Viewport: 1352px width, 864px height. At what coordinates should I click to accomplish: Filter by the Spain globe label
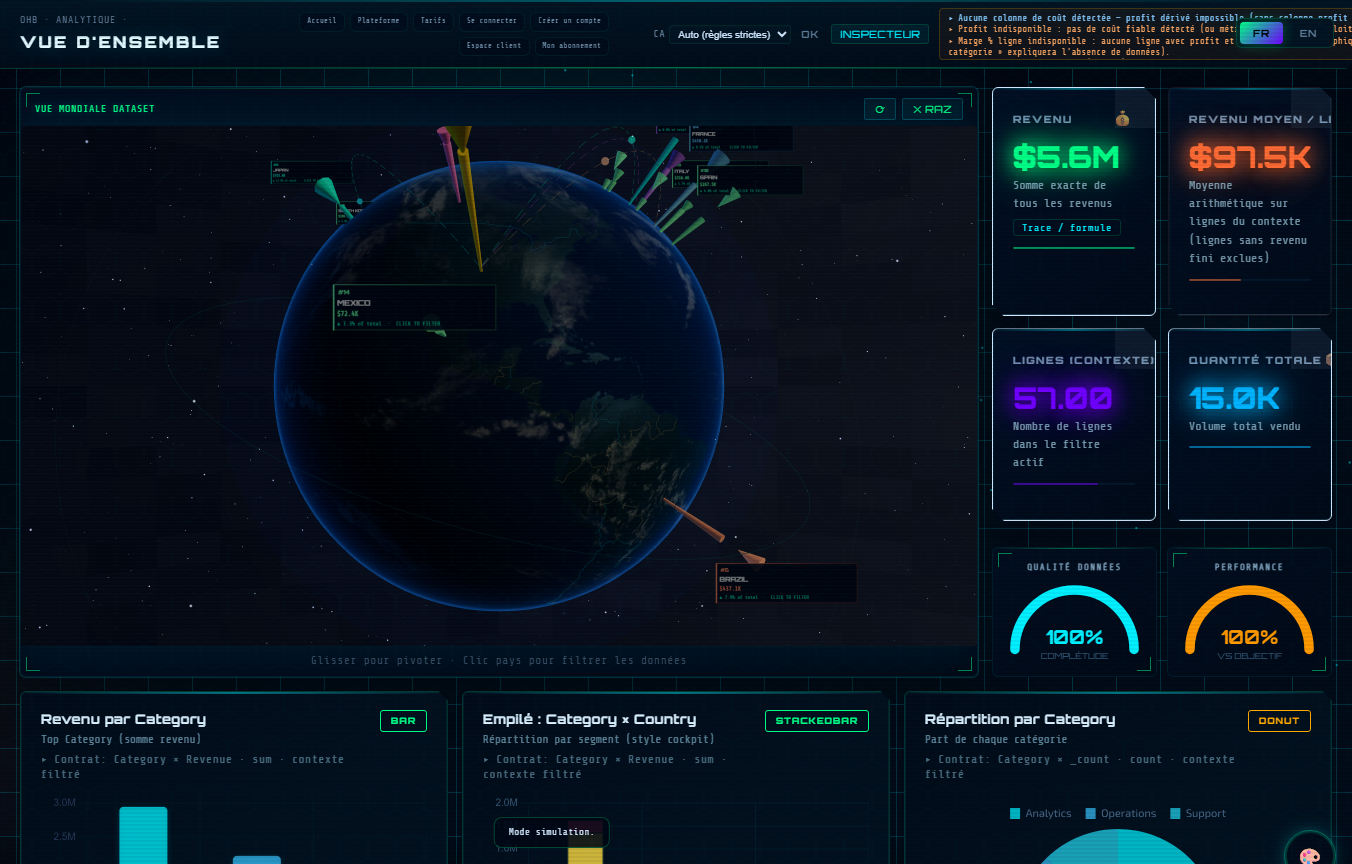(x=750, y=180)
